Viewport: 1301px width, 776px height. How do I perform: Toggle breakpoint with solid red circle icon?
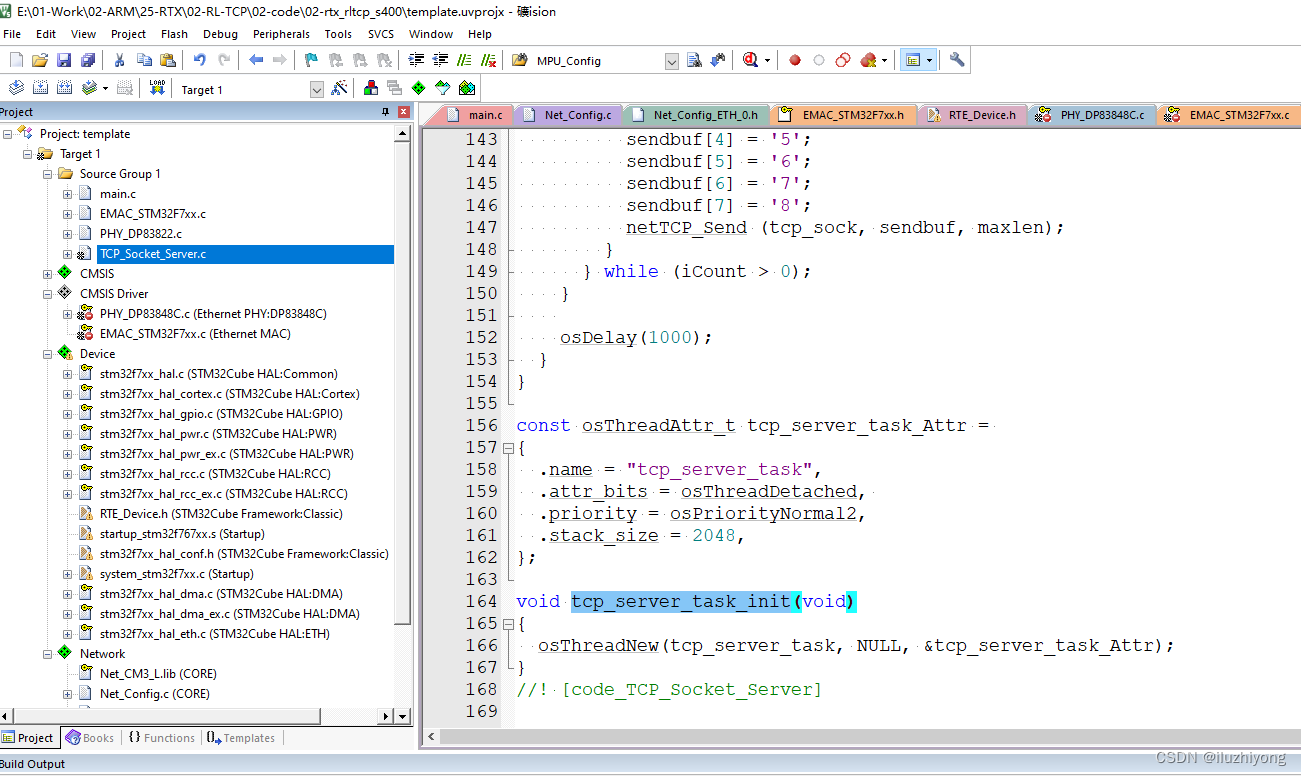coord(795,60)
